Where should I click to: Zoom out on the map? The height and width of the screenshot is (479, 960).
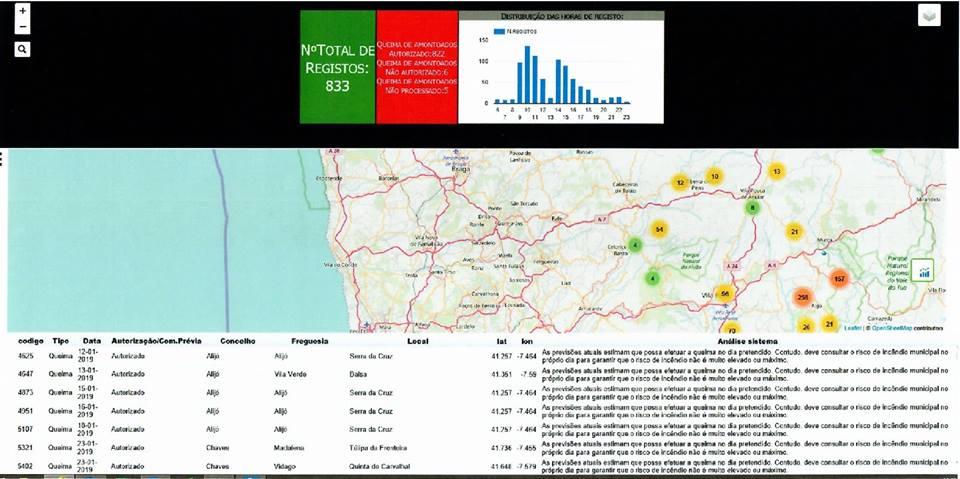(x=22, y=27)
